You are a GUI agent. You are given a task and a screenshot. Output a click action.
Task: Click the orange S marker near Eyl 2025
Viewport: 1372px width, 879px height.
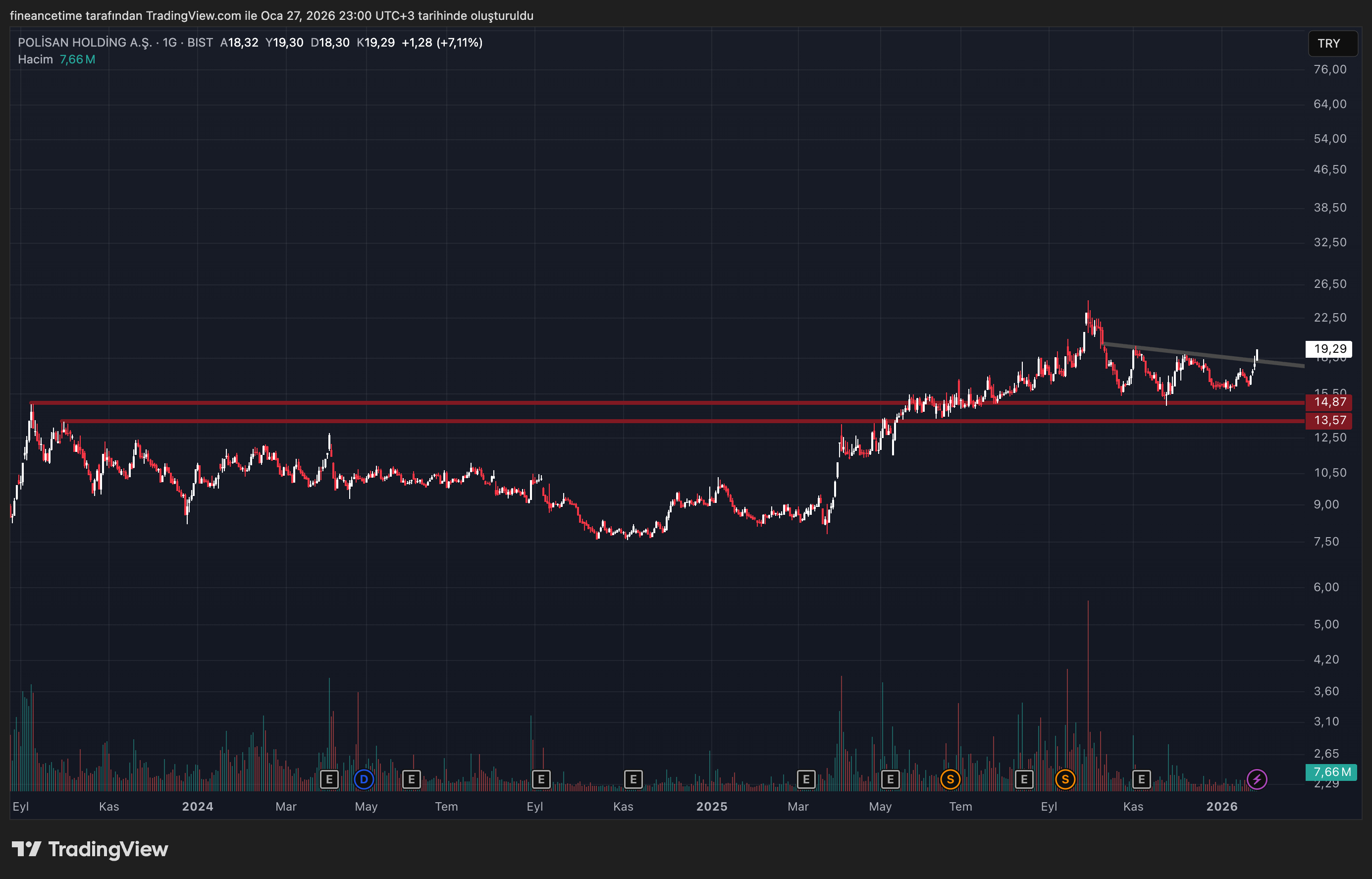point(1066,779)
